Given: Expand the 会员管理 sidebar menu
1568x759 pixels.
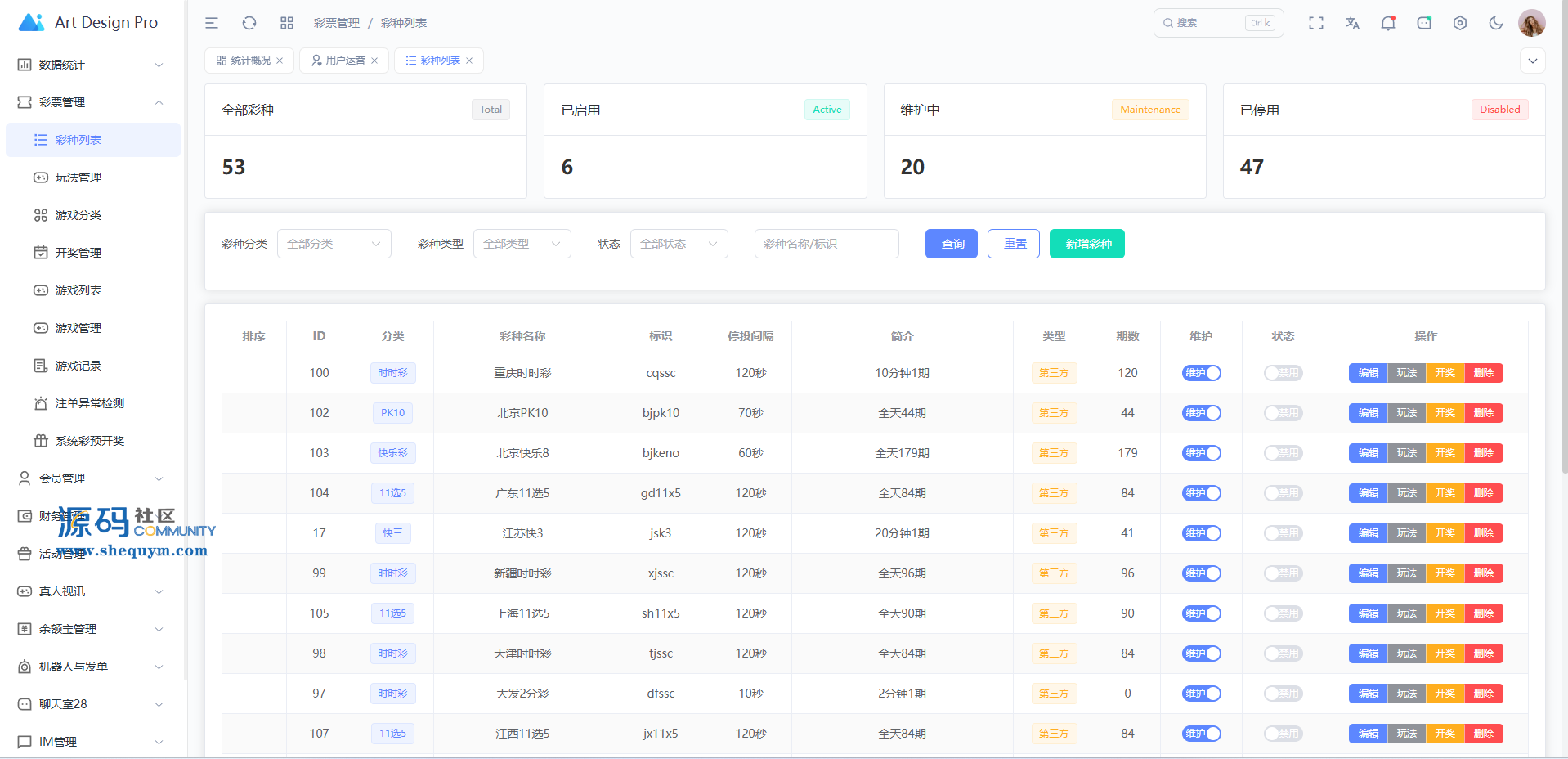Looking at the screenshot, I should (x=90, y=478).
